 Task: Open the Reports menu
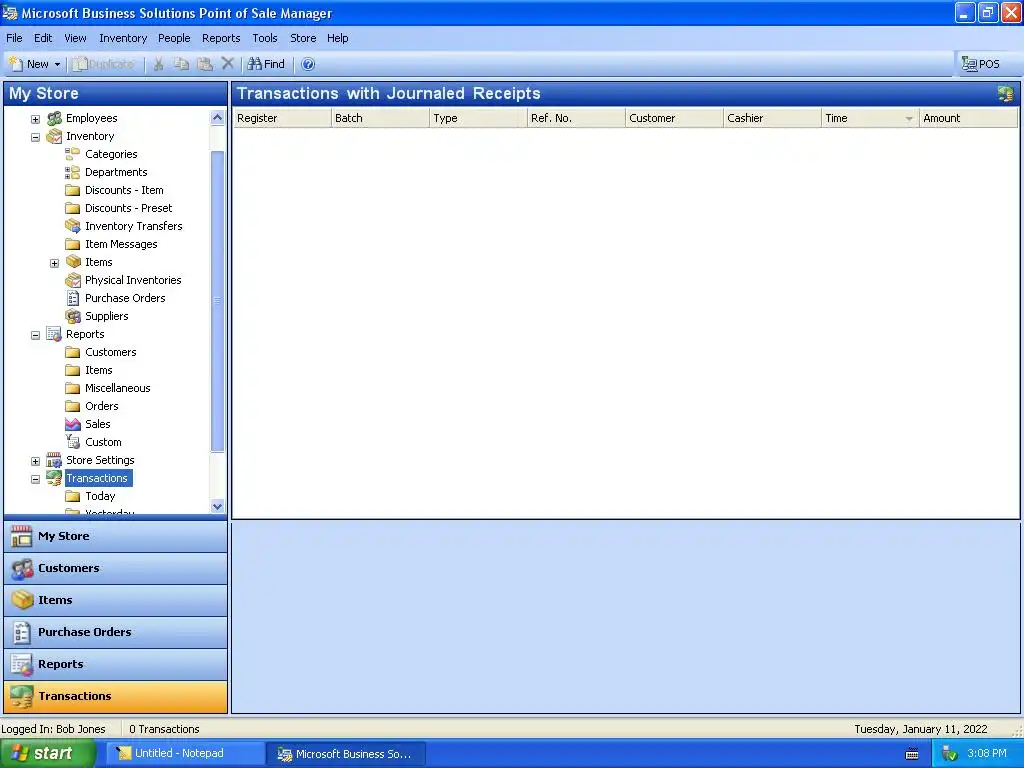[x=221, y=38]
